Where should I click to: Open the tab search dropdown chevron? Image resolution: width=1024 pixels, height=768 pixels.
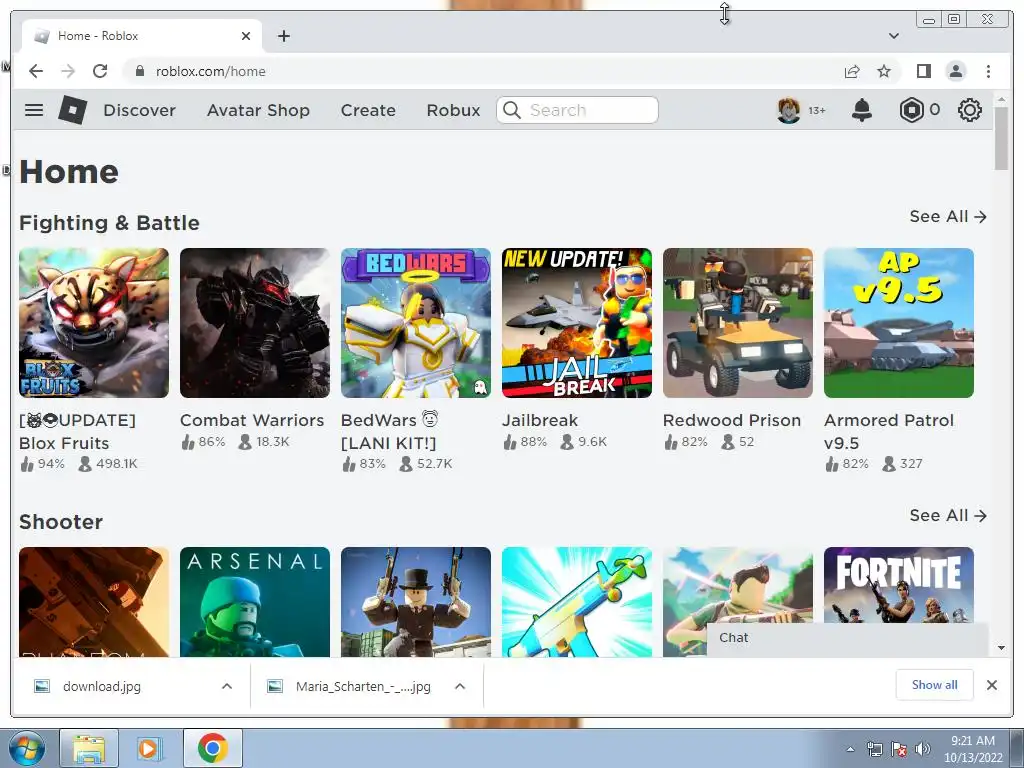[894, 36]
